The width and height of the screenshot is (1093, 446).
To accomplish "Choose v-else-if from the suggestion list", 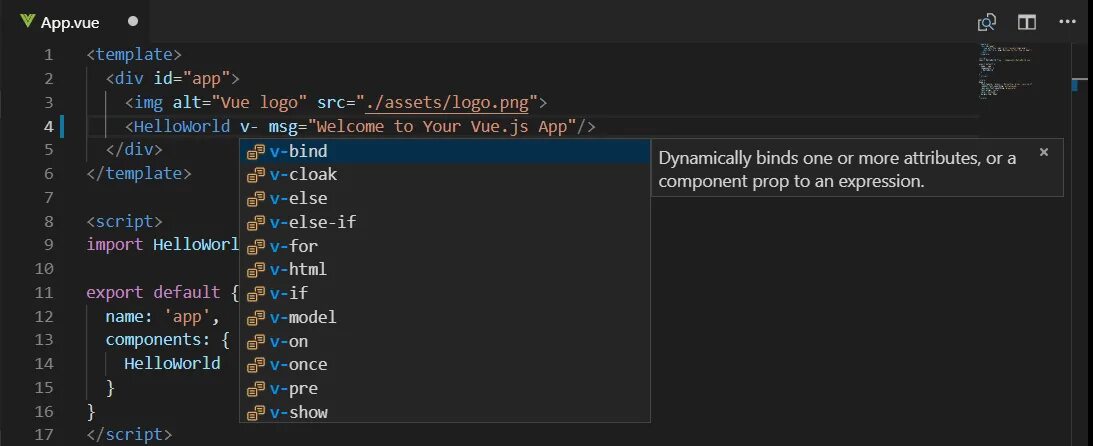I will coord(313,222).
